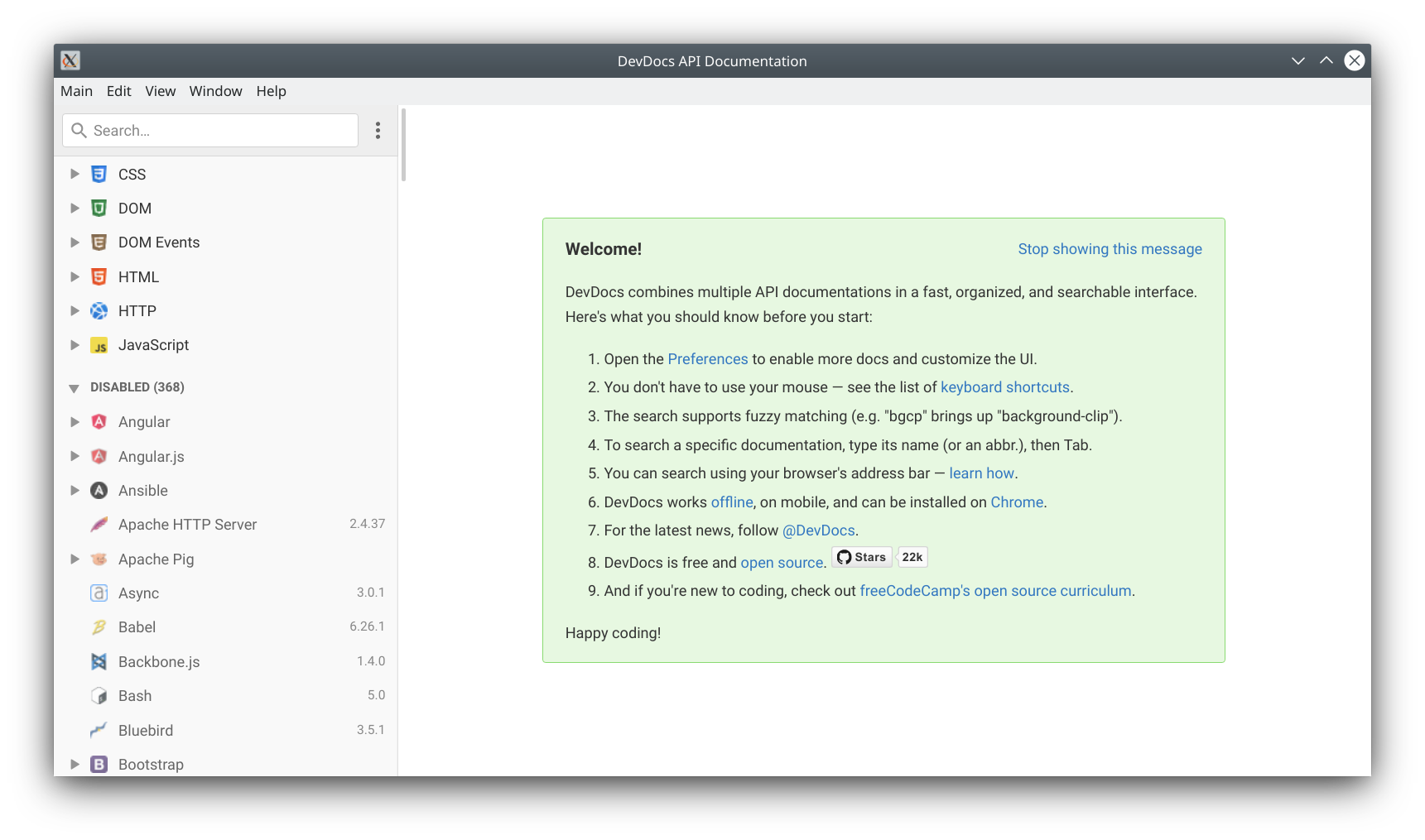Select the Apache HTTP Server entry
The width and height of the screenshot is (1425, 840).
(x=225, y=524)
